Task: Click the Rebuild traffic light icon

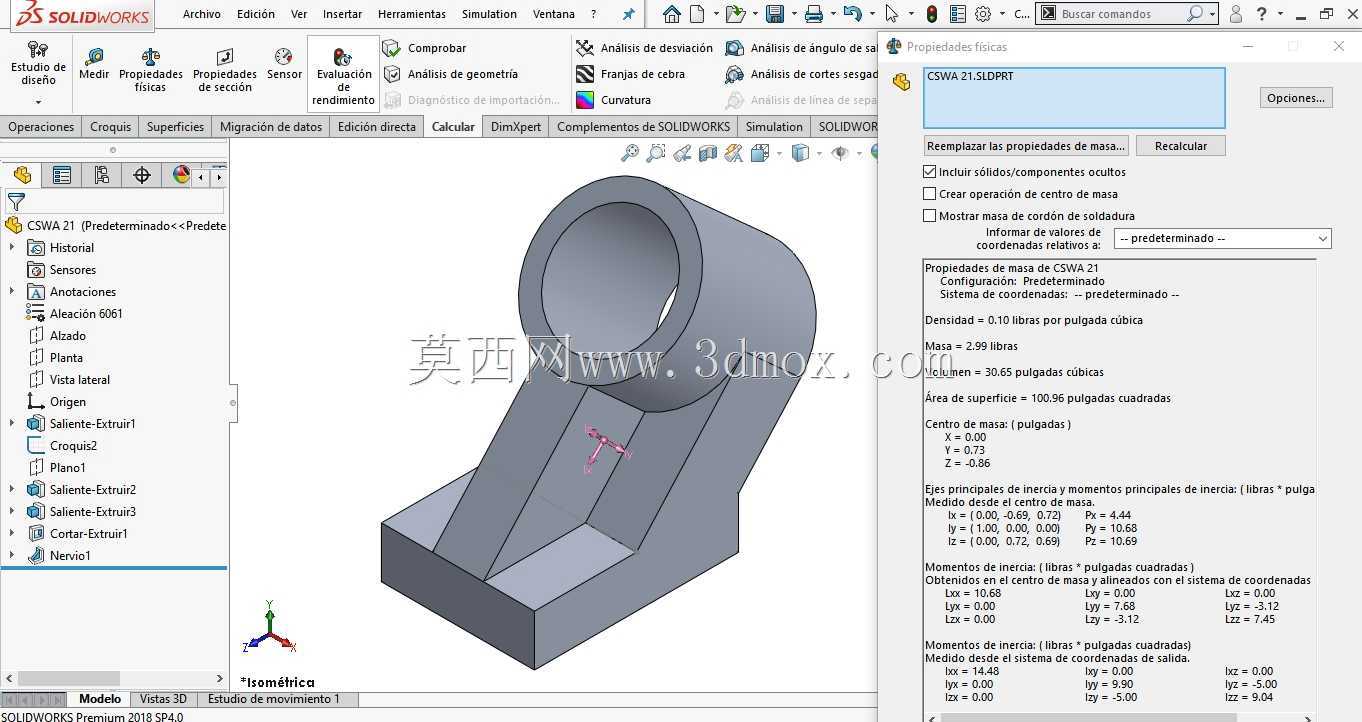Action: click(932, 14)
